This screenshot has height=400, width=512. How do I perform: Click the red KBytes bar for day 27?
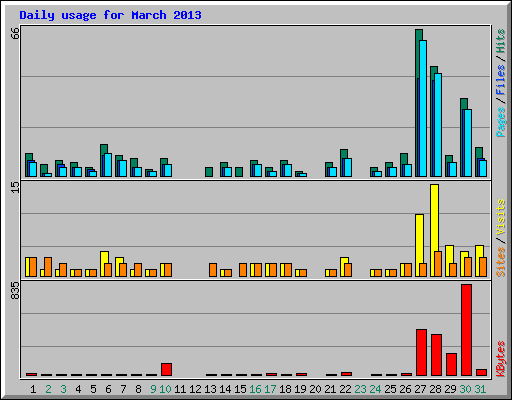pos(421,352)
